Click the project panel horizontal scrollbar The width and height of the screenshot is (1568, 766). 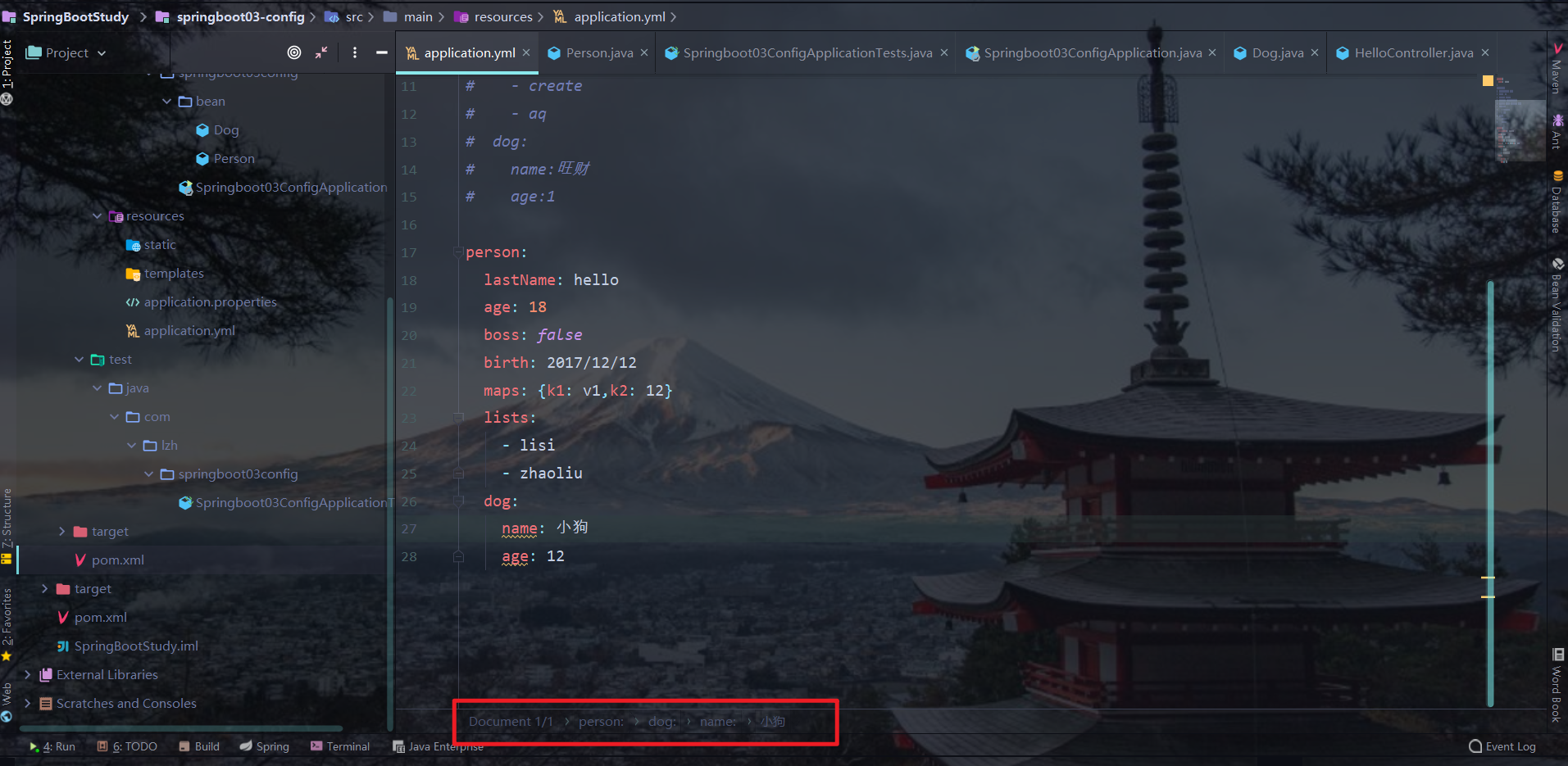coord(181,727)
